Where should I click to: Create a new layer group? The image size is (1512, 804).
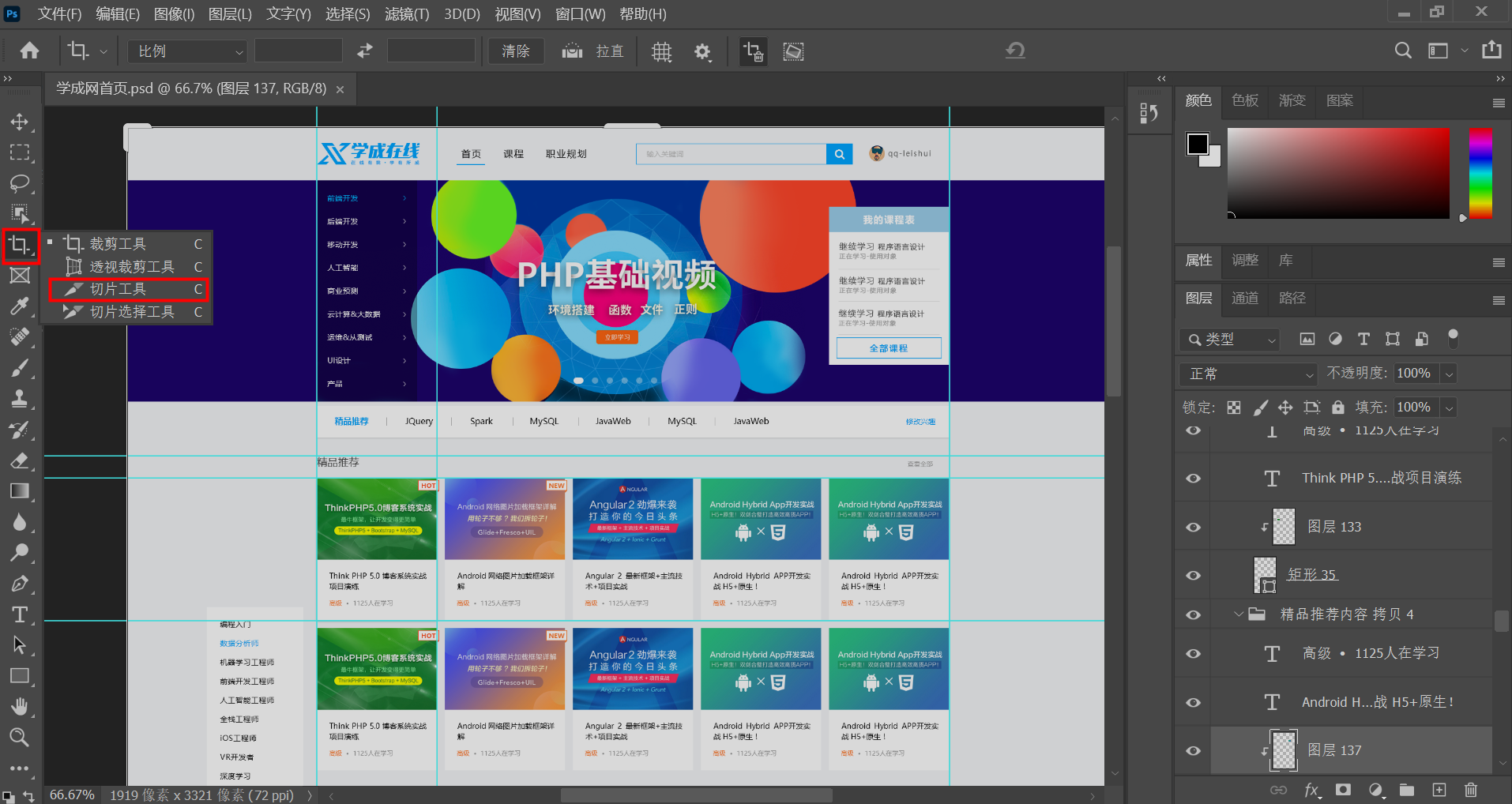coord(1407,790)
